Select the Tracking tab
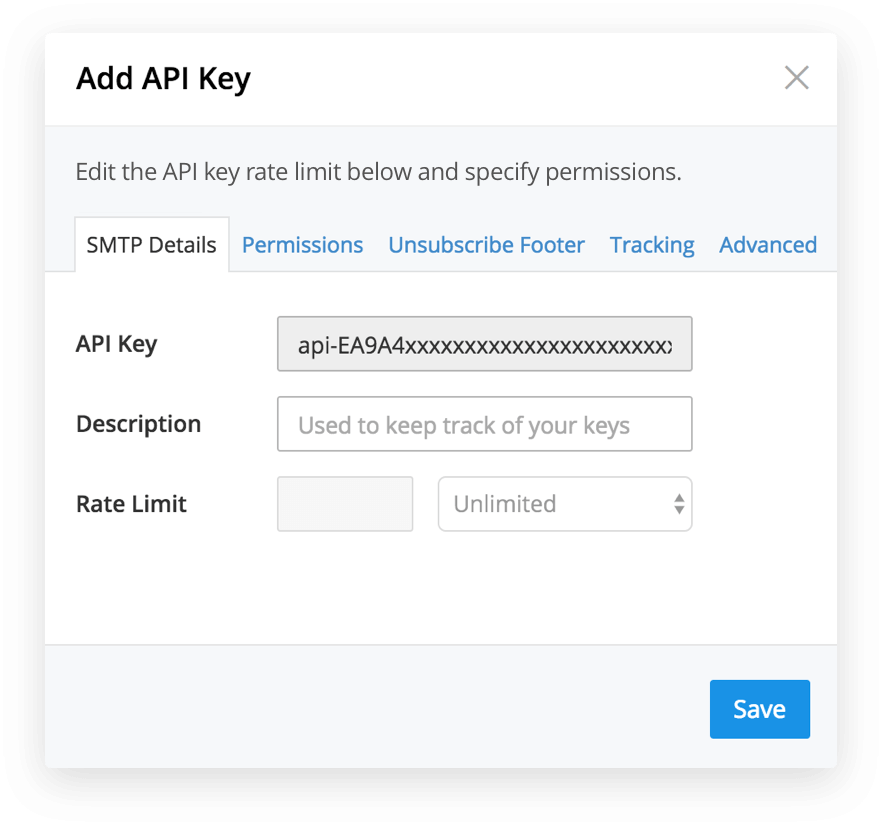The height and width of the screenshot is (825, 882). coord(652,245)
